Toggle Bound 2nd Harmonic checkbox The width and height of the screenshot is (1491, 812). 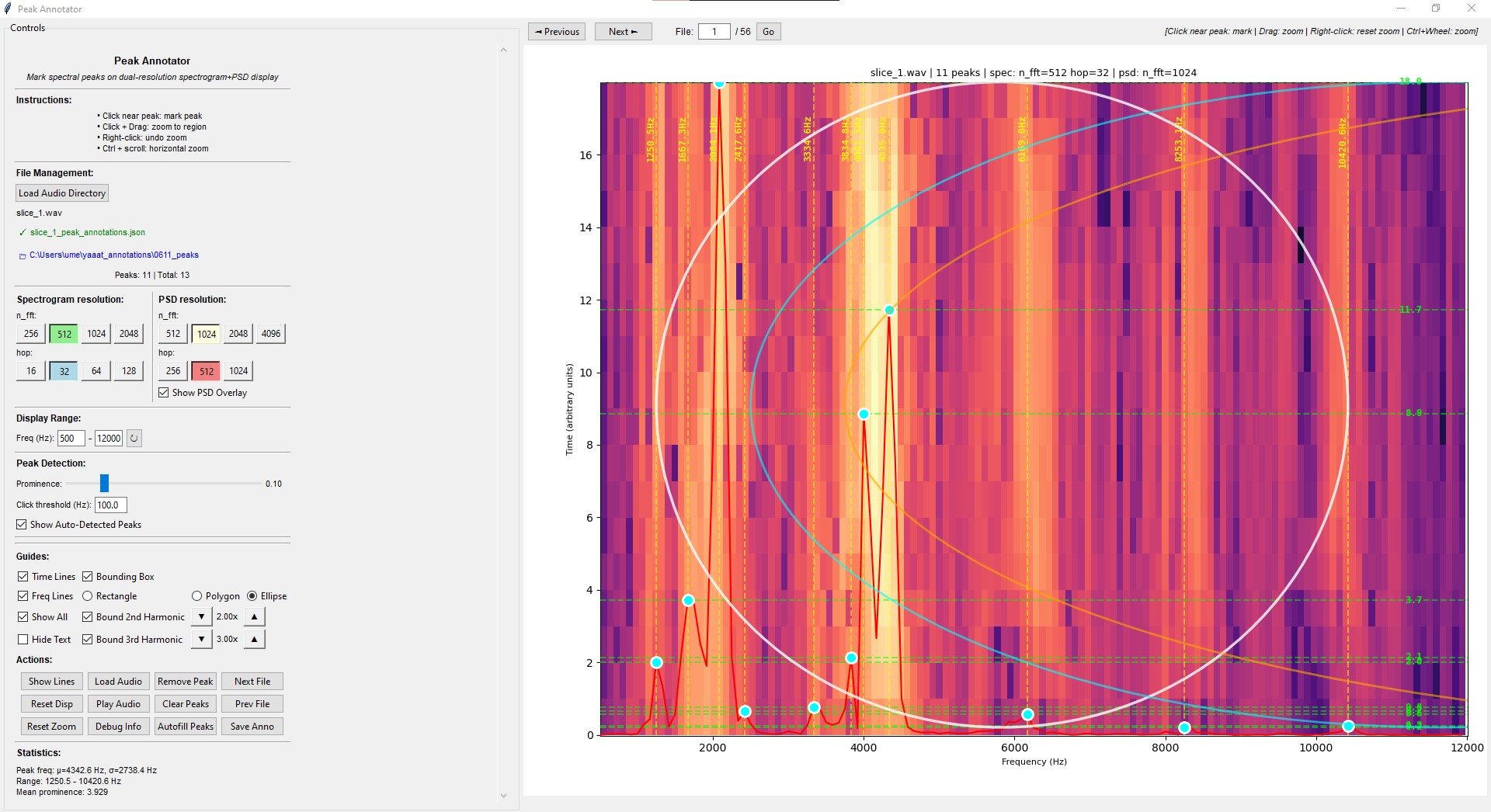(88, 617)
